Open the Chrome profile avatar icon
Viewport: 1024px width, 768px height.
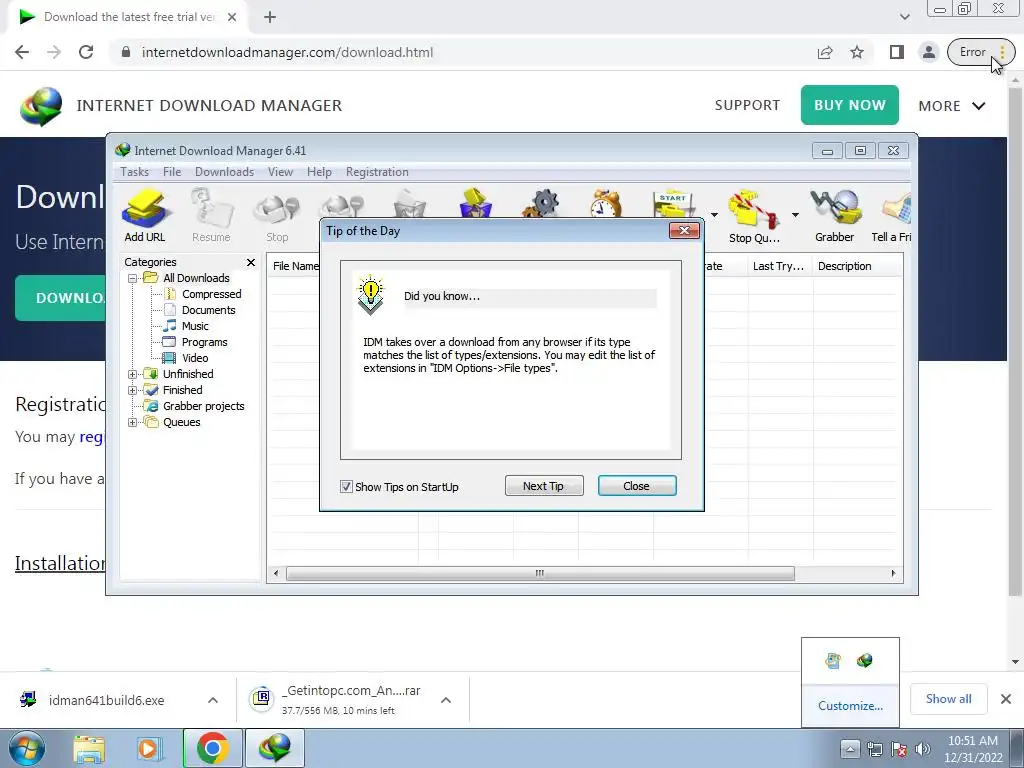coord(929,52)
